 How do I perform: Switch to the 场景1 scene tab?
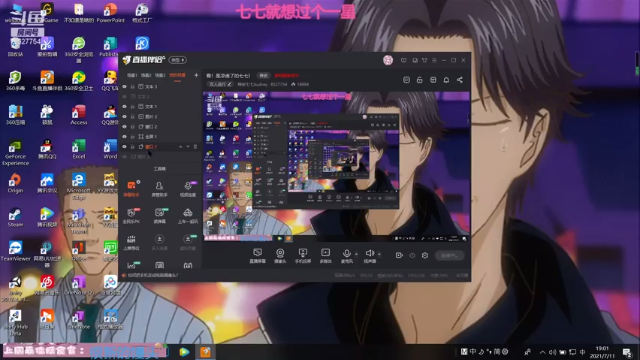(131, 75)
